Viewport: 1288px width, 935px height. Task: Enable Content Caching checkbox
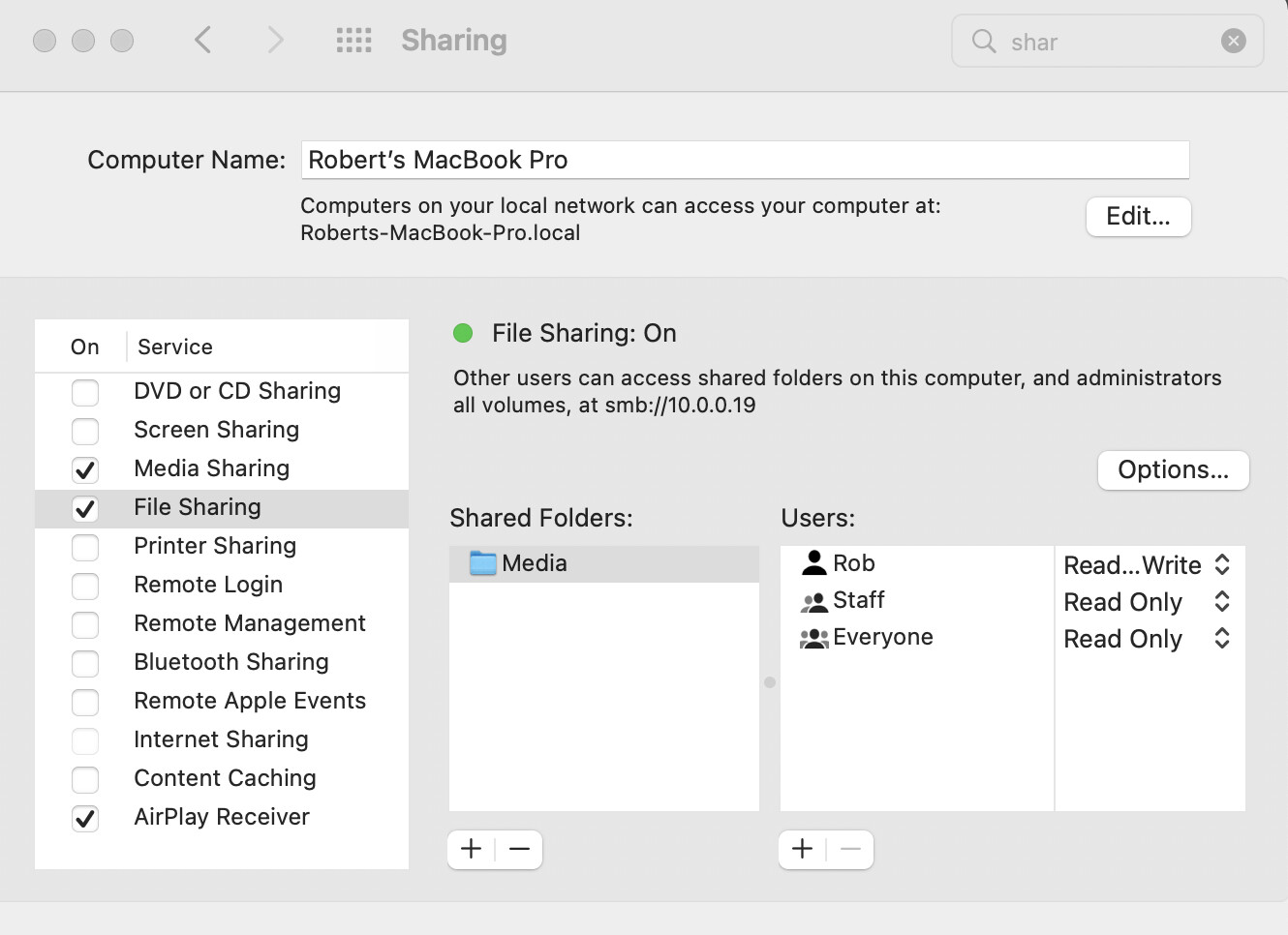pyautogui.click(x=85, y=779)
